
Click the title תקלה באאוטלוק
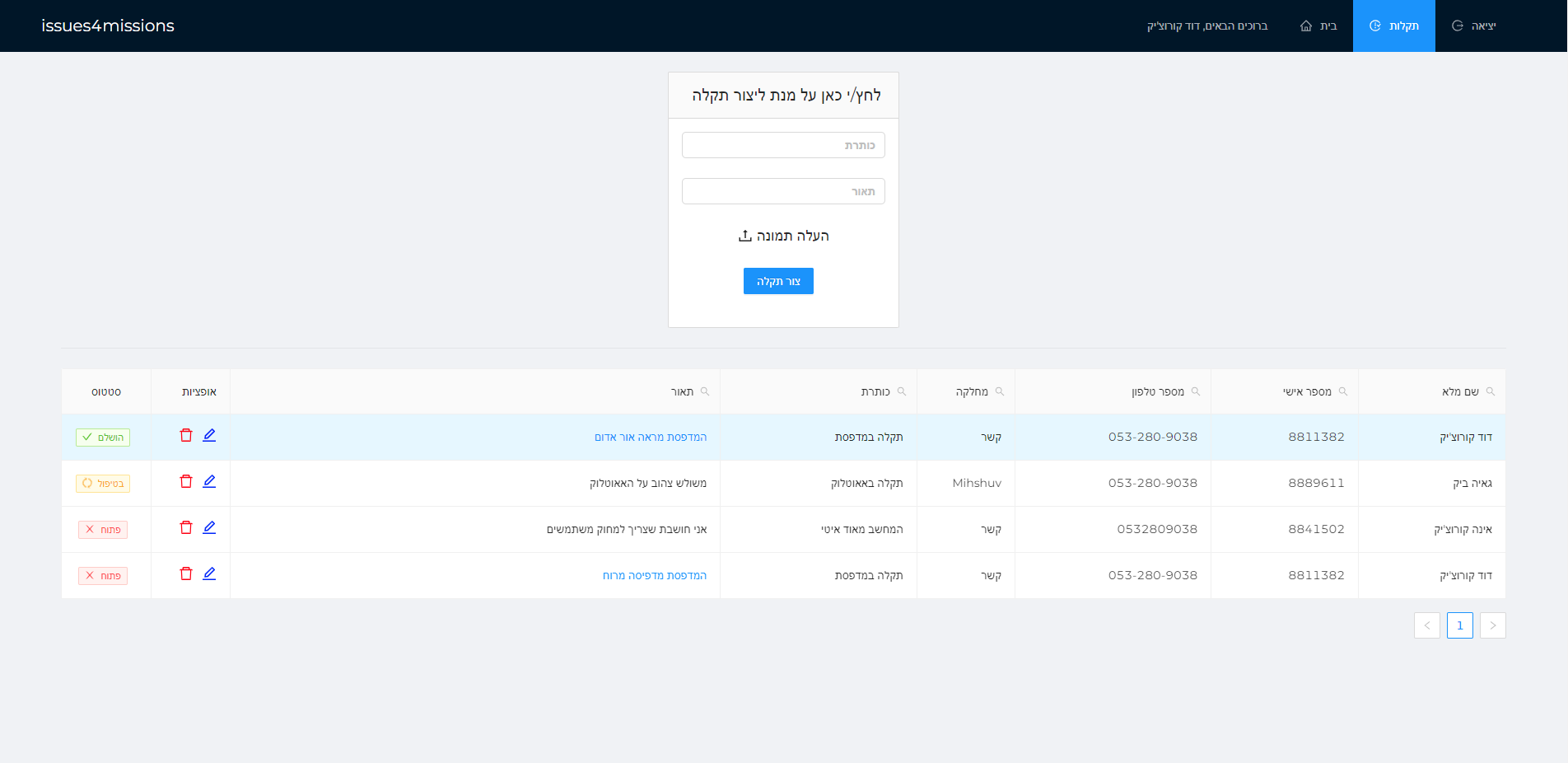(867, 483)
